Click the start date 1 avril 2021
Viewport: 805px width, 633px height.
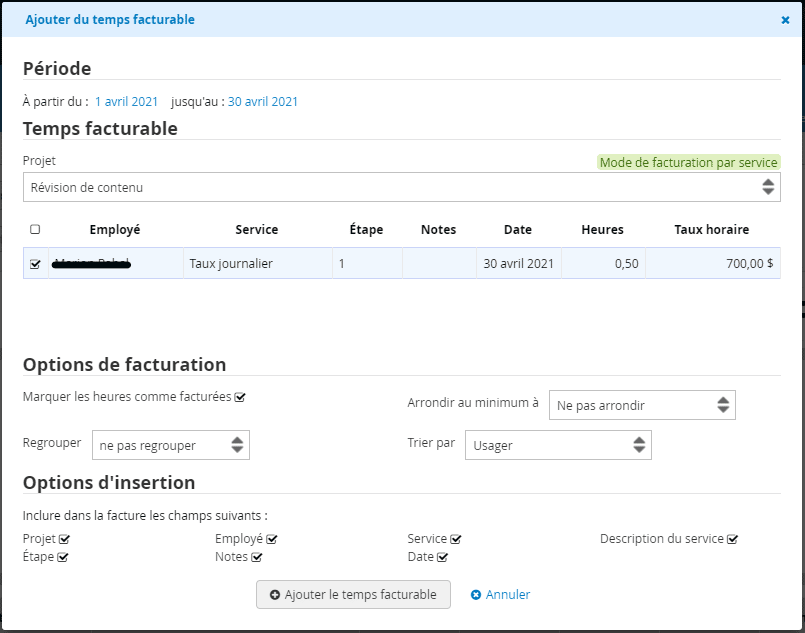tap(126, 101)
